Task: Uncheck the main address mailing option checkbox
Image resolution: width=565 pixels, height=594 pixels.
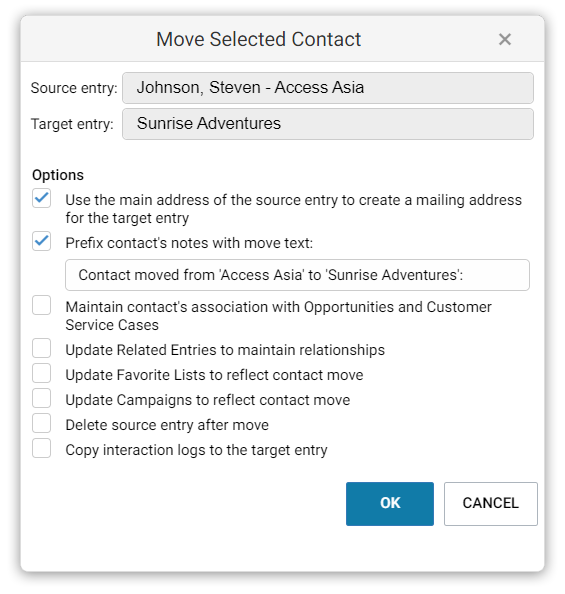Action: (x=41, y=199)
